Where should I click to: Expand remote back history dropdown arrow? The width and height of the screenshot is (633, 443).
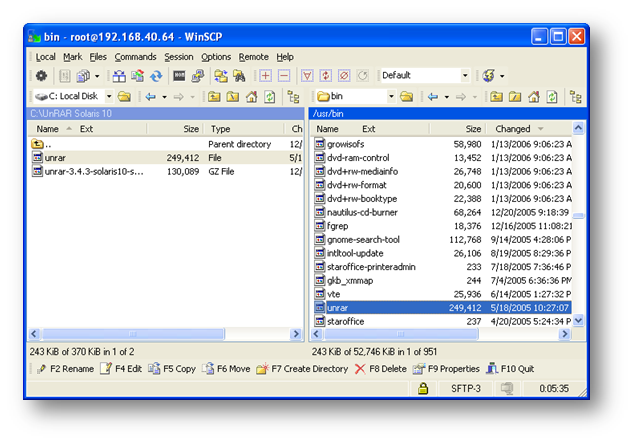pos(446,97)
